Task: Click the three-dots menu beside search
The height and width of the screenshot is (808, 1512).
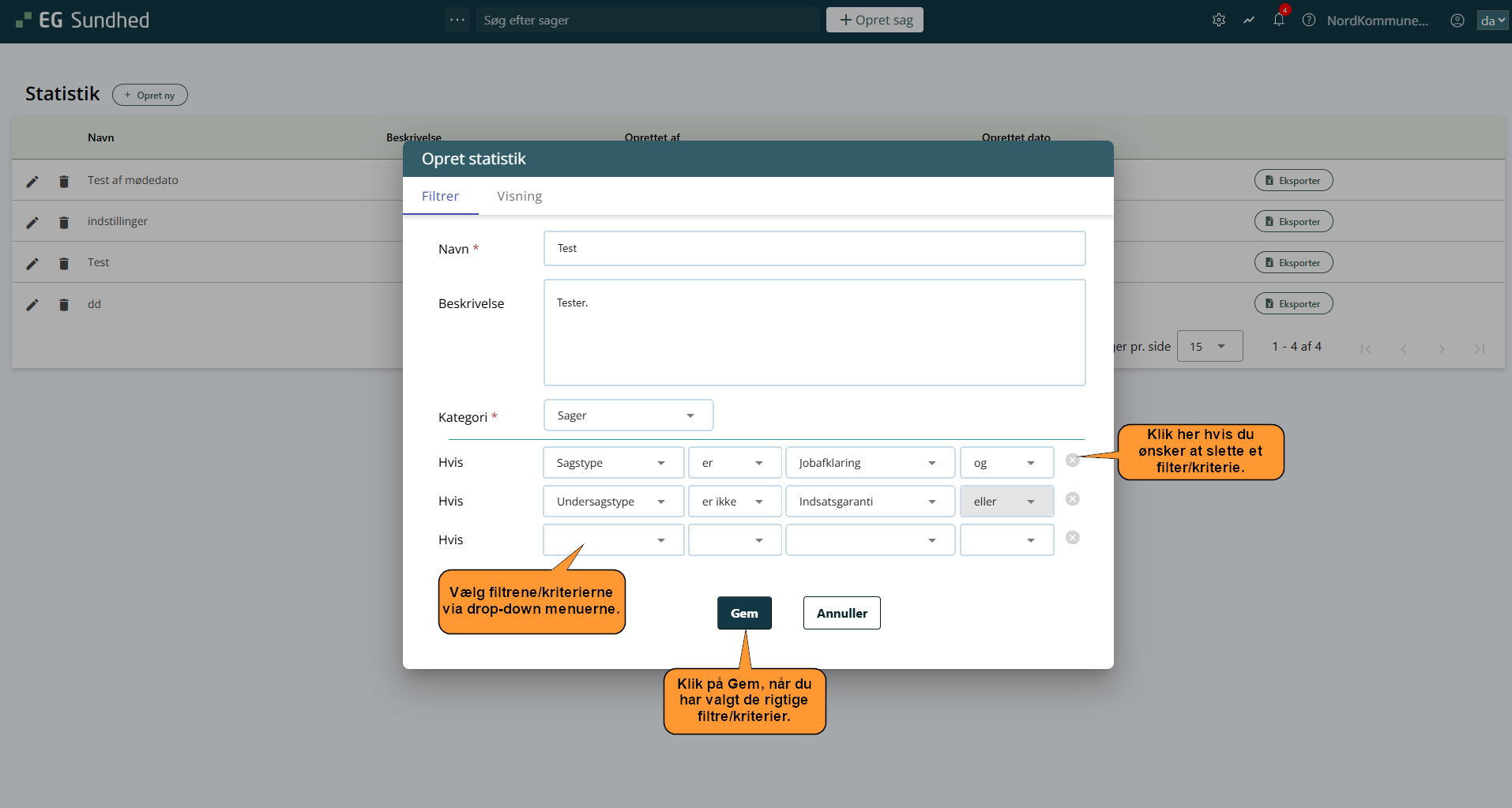Action: click(457, 20)
